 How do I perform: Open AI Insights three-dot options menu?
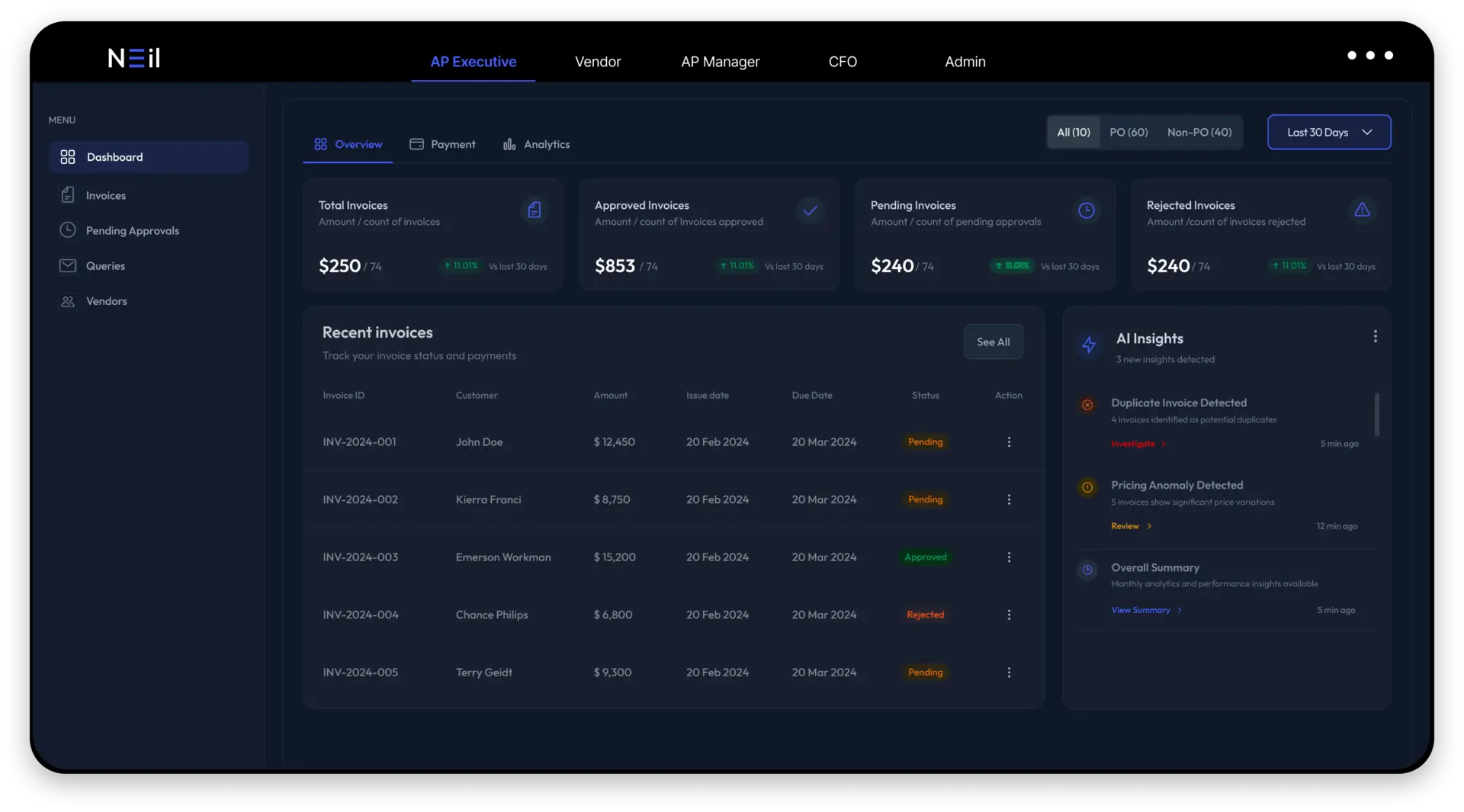[1376, 336]
